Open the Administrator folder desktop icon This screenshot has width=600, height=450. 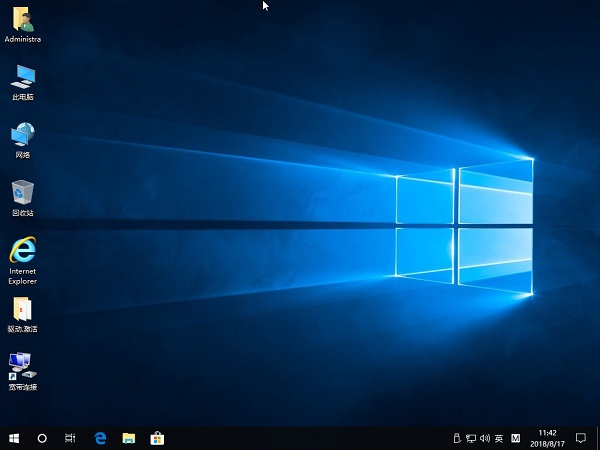pos(22,20)
